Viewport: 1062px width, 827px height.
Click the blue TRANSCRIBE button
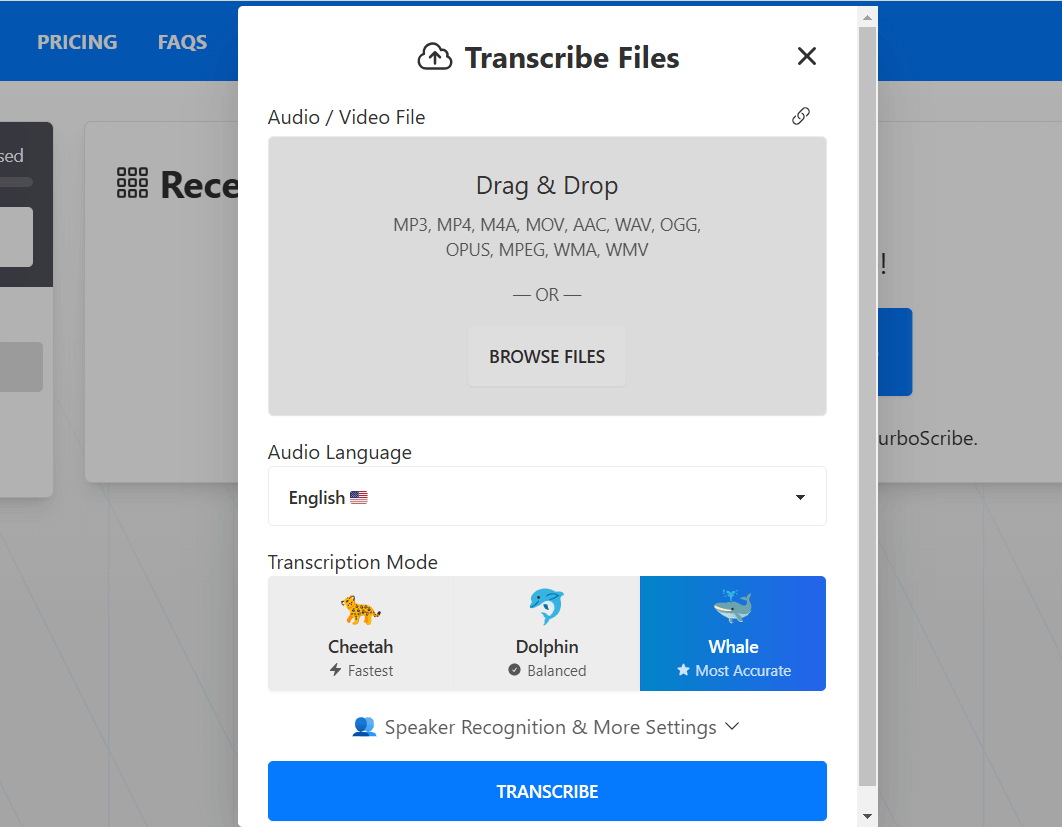coord(547,791)
